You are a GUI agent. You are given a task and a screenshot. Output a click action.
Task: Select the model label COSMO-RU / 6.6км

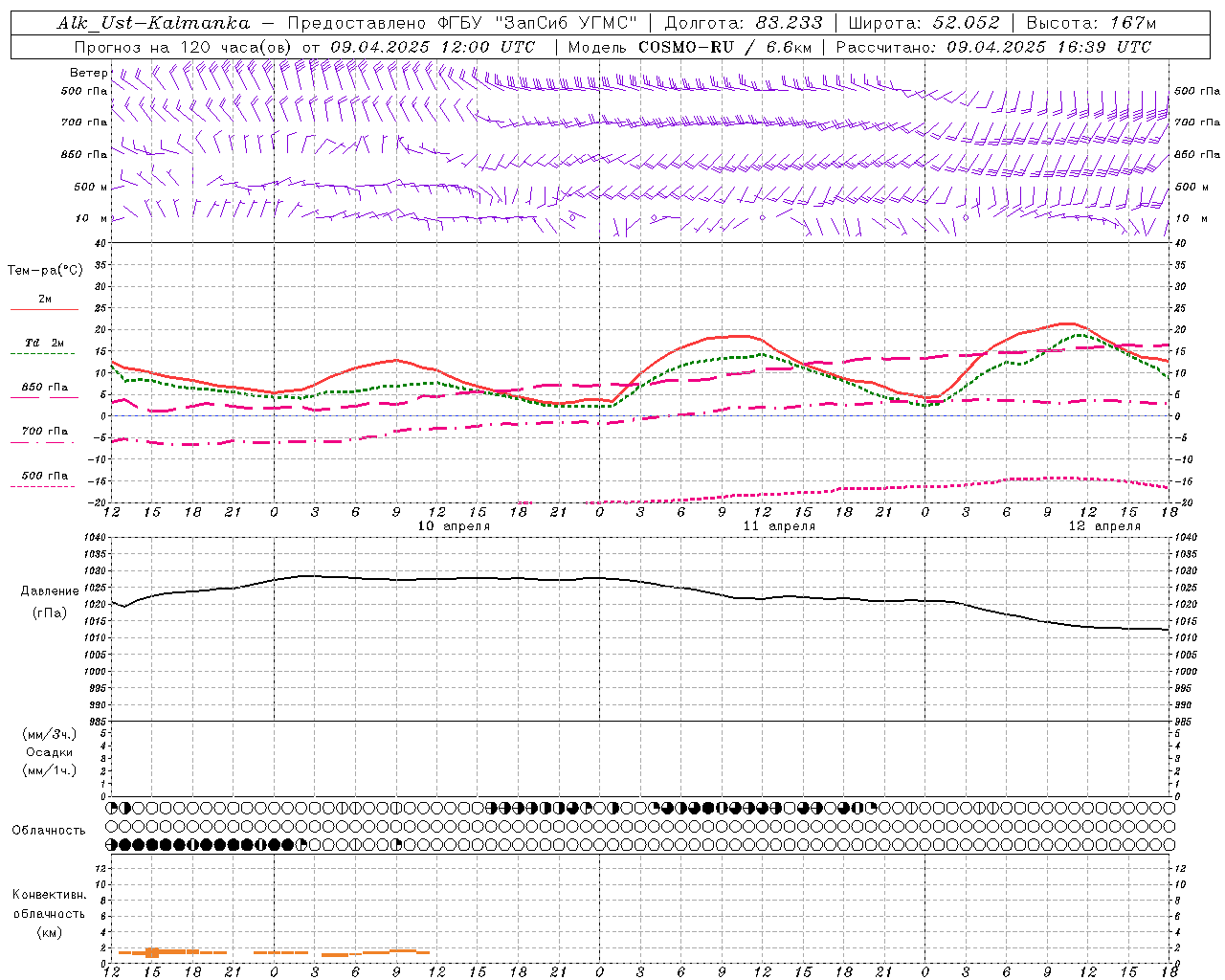[725, 47]
